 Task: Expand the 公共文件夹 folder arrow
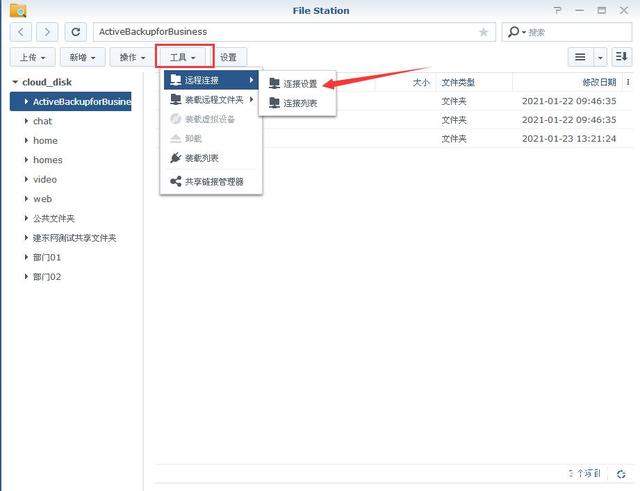26,218
